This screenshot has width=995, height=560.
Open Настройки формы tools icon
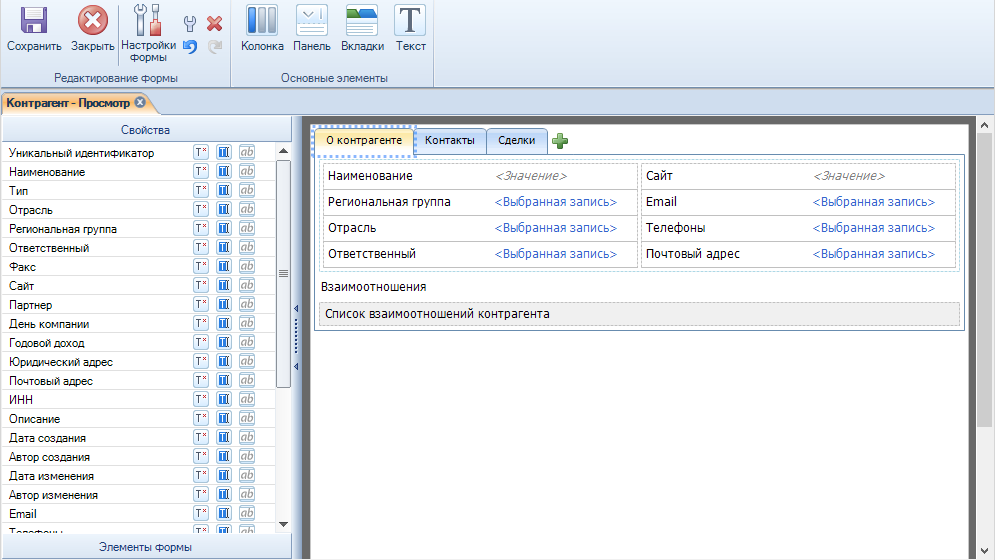pos(148,20)
